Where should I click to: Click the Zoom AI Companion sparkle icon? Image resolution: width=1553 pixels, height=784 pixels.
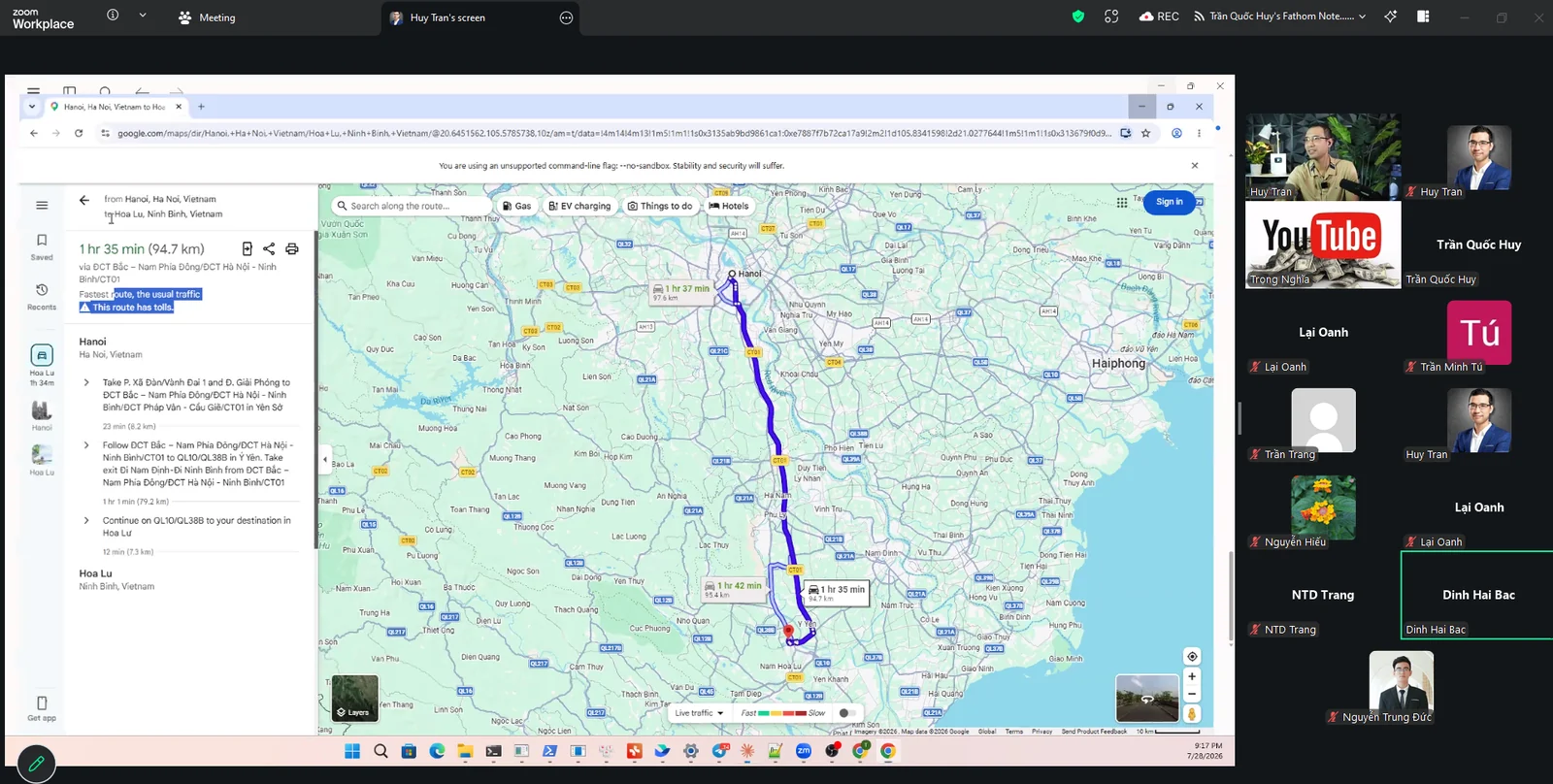click(x=1391, y=16)
